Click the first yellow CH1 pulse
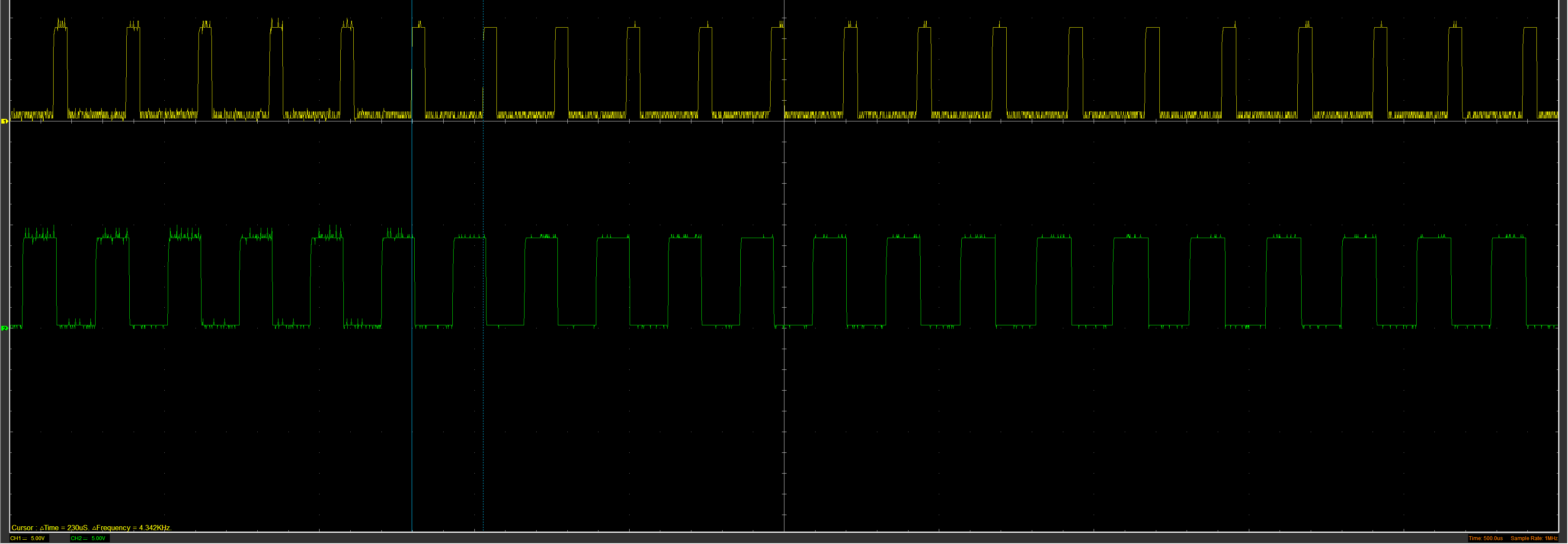Image resolution: width=1568 pixels, height=544 pixels. point(60,67)
